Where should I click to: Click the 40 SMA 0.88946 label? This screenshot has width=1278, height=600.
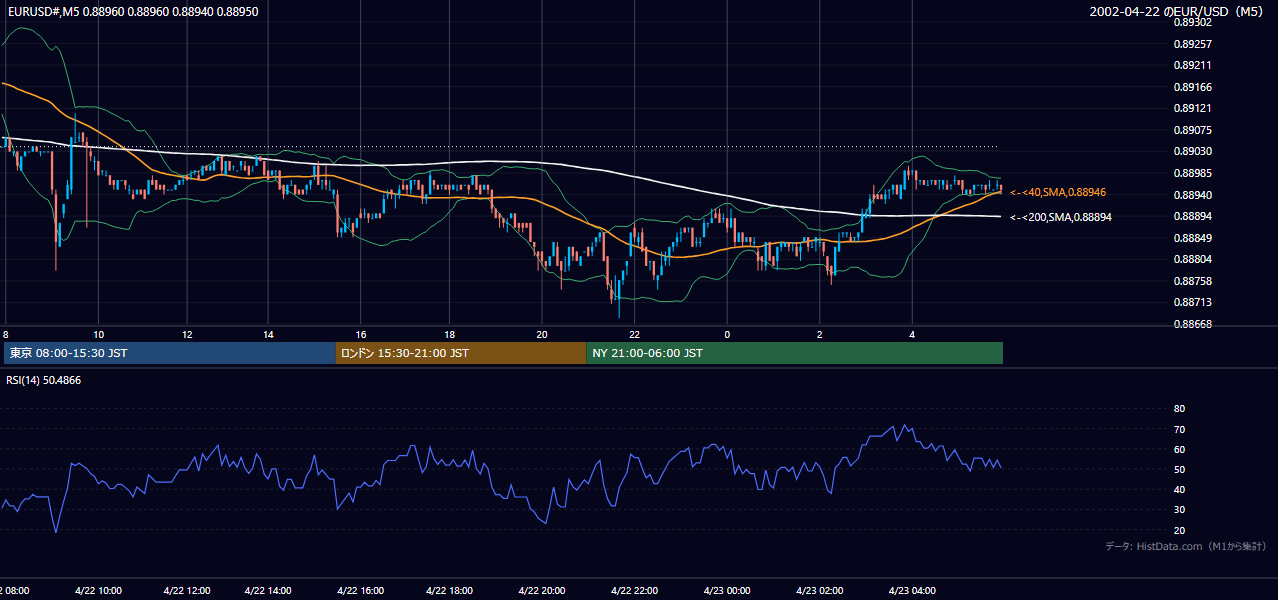1058,192
